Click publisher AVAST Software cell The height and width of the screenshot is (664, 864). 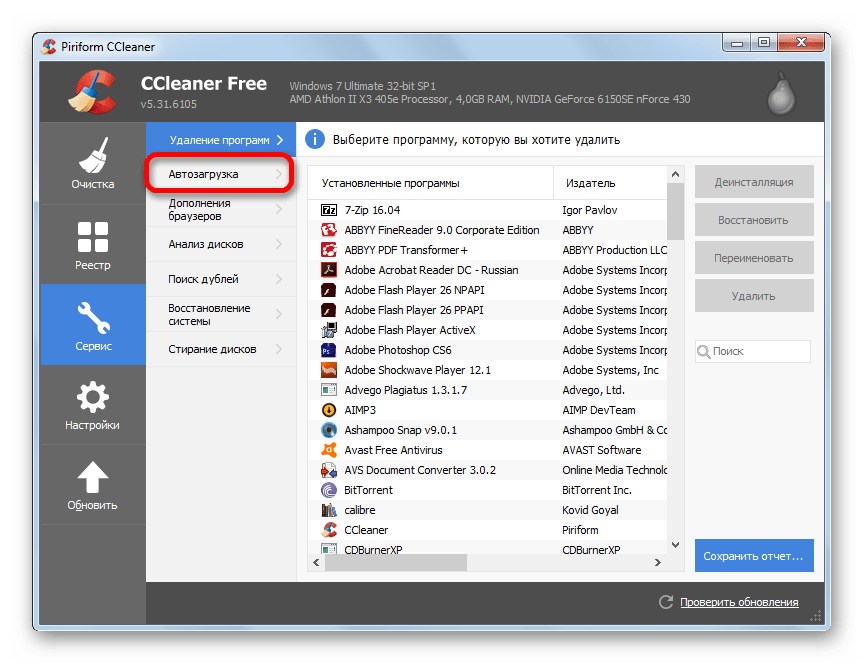(602, 450)
